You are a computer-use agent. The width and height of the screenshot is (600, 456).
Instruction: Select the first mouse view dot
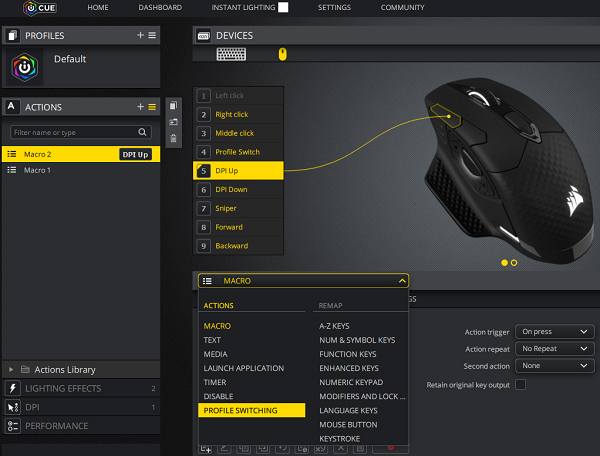504,263
